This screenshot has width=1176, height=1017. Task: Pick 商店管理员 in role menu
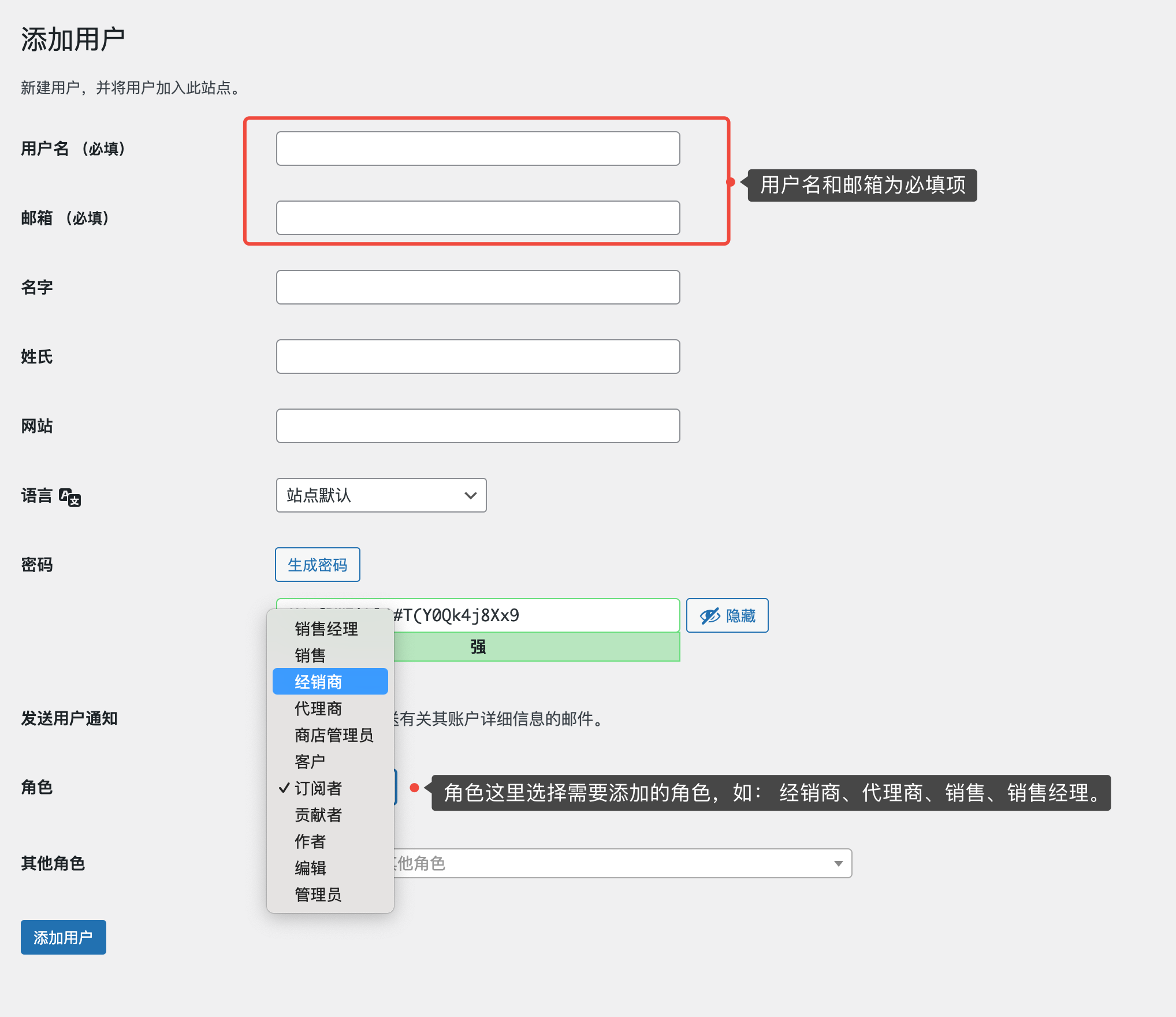(333, 735)
